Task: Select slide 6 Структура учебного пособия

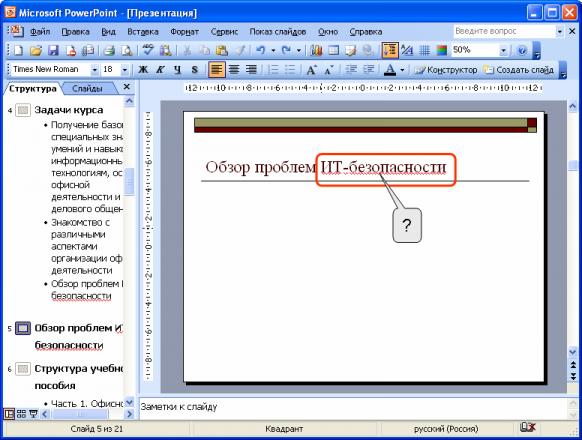Action: [78, 377]
